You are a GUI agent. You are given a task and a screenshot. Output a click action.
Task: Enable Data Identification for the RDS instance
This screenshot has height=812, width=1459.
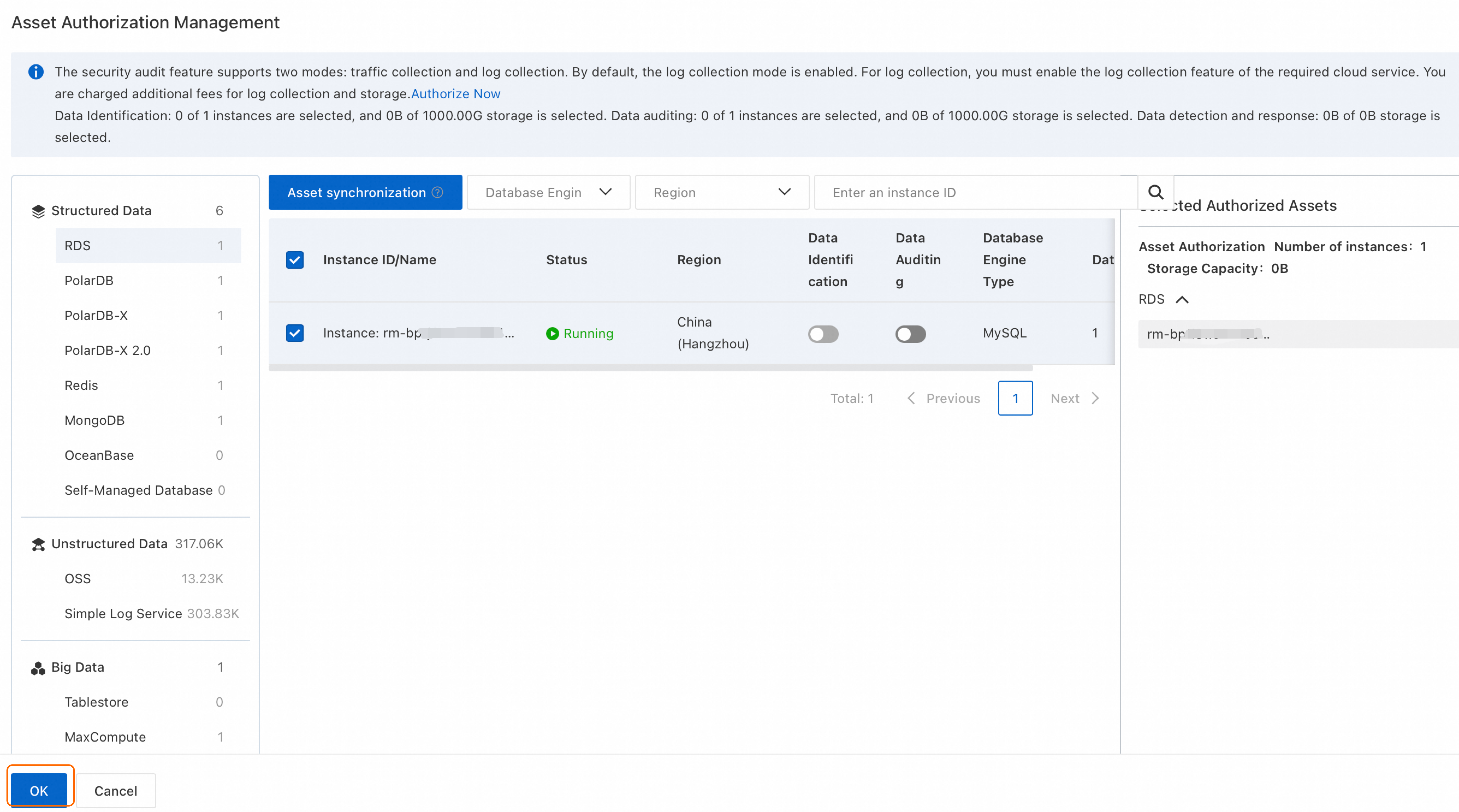pyautogui.click(x=823, y=334)
